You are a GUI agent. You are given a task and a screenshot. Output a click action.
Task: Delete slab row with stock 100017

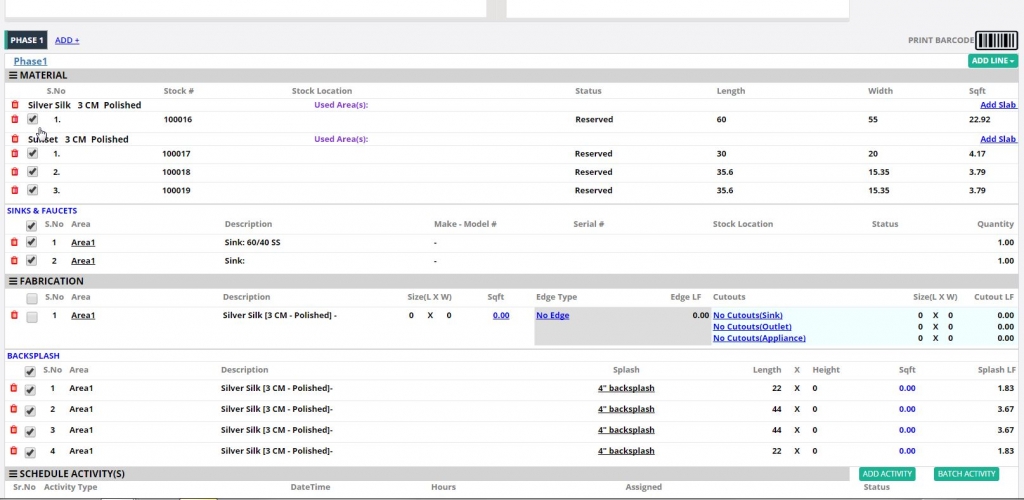point(15,153)
